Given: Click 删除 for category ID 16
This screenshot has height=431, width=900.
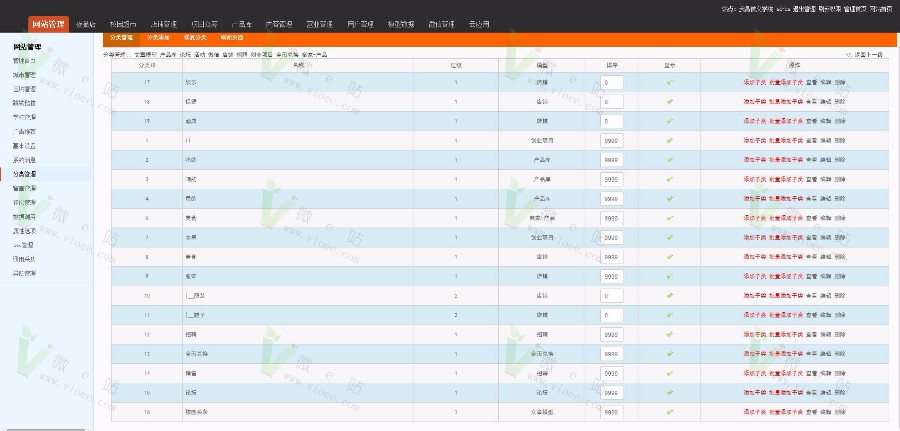Looking at the screenshot, I should point(840,412).
